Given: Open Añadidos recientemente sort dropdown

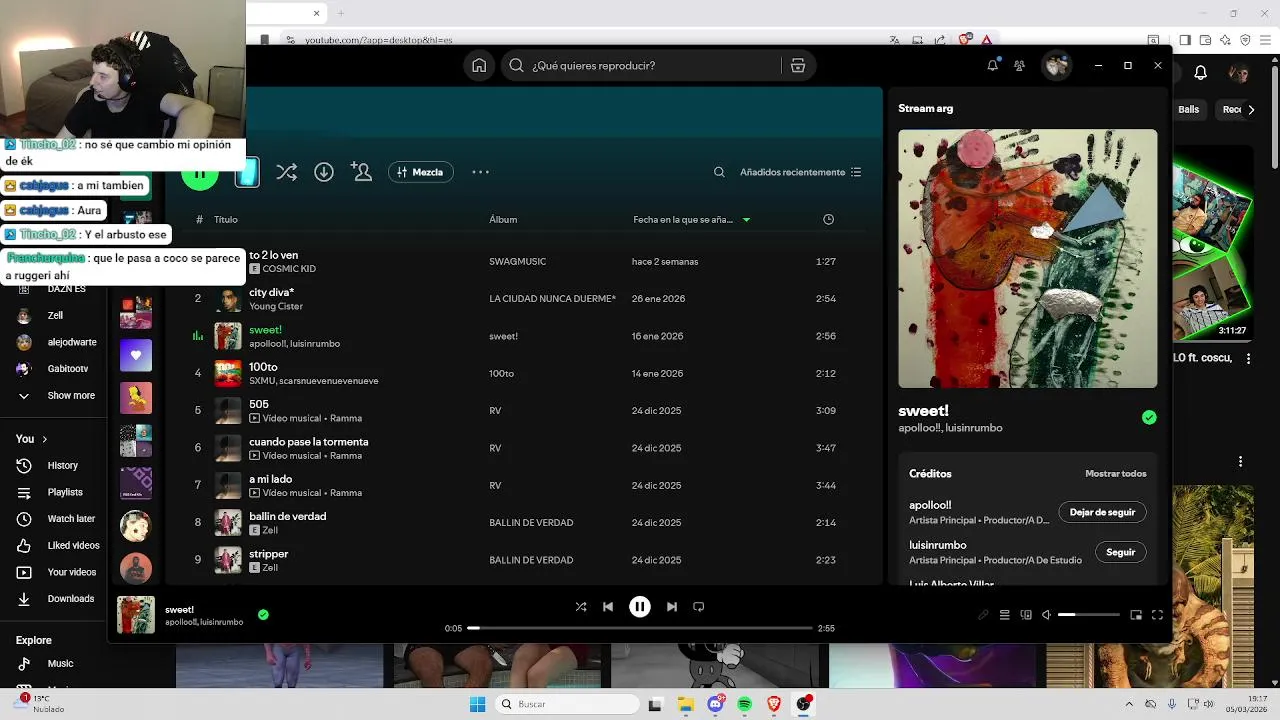Looking at the screenshot, I should tap(800, 172).
